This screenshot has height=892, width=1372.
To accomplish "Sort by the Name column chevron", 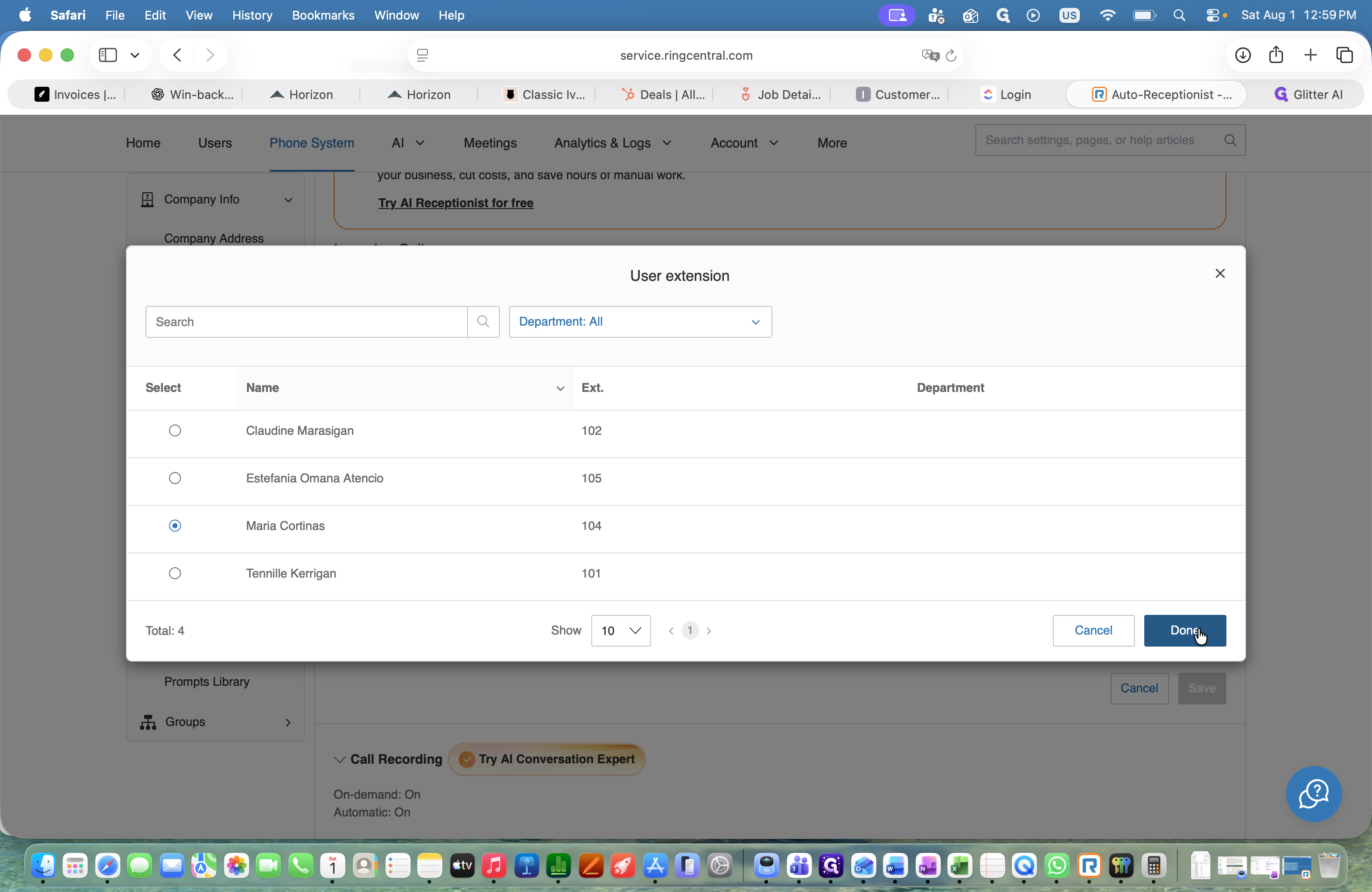I will [x=560, y=388].
